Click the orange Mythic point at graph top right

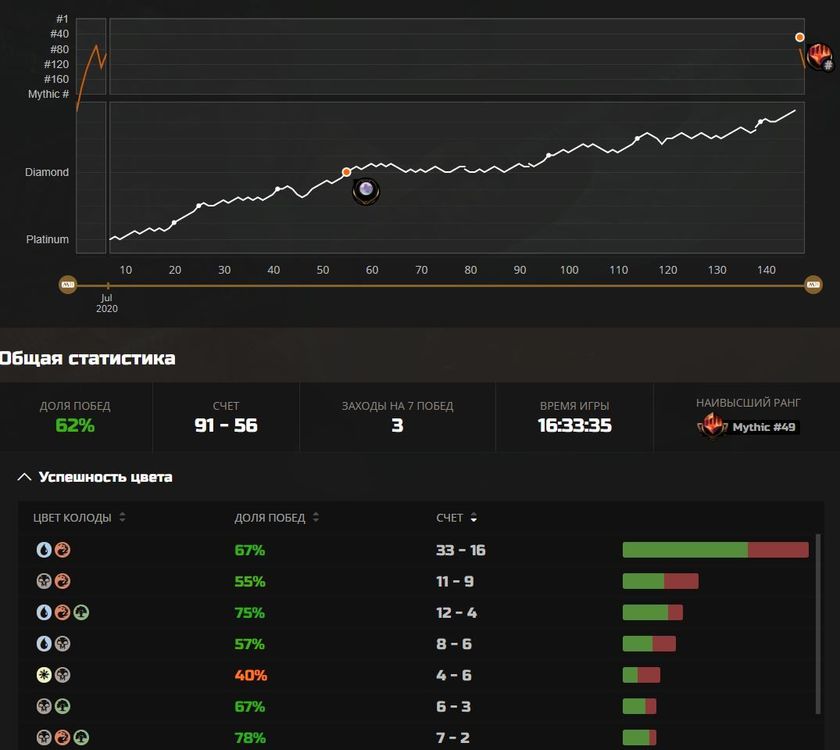pyautogui.click(x=800, y=37)
